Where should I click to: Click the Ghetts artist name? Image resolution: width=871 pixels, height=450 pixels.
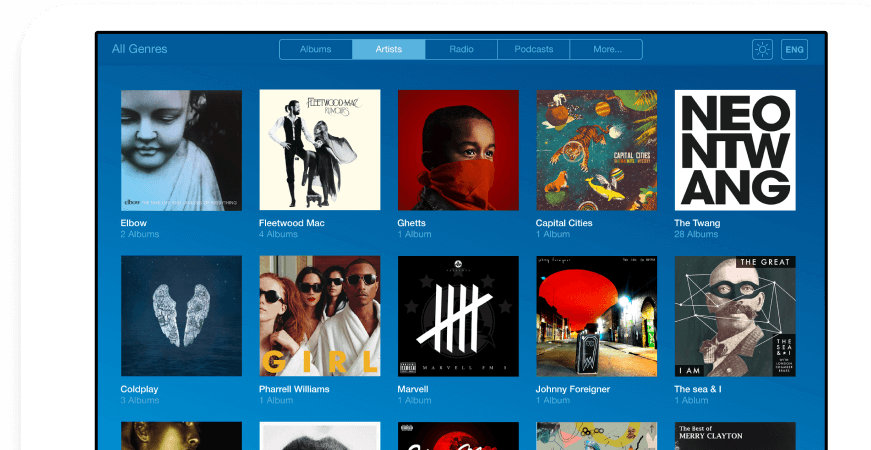(x=412, y=223)
